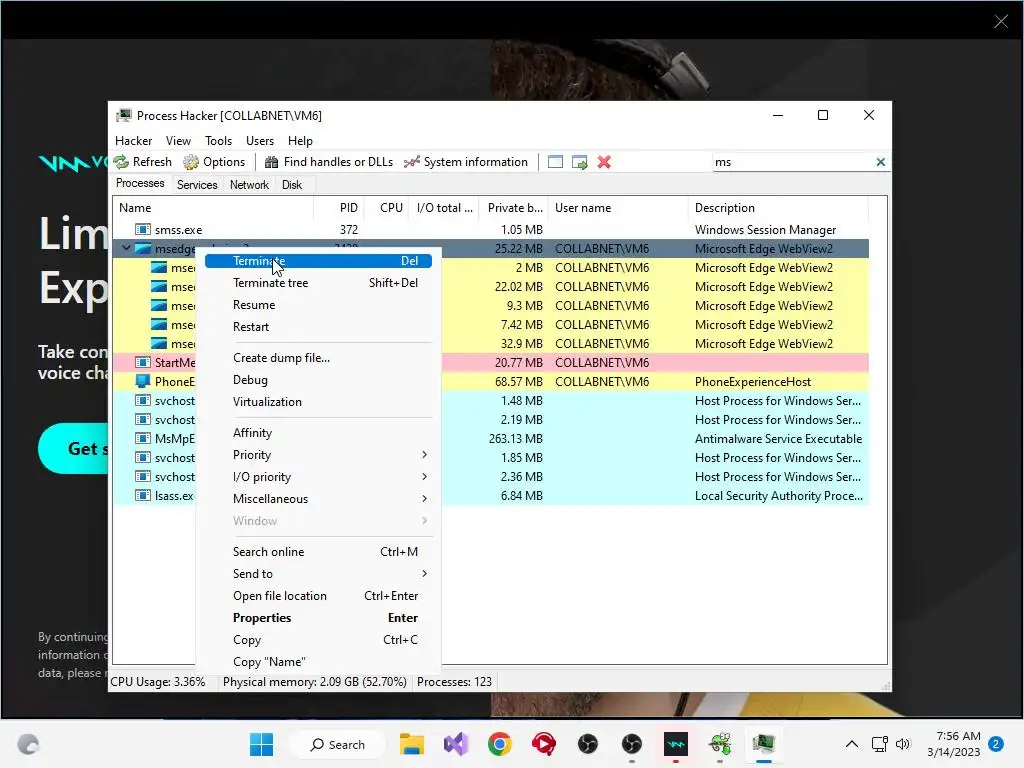Click the clock showing 7:56 AM

[x=959, y=736]
